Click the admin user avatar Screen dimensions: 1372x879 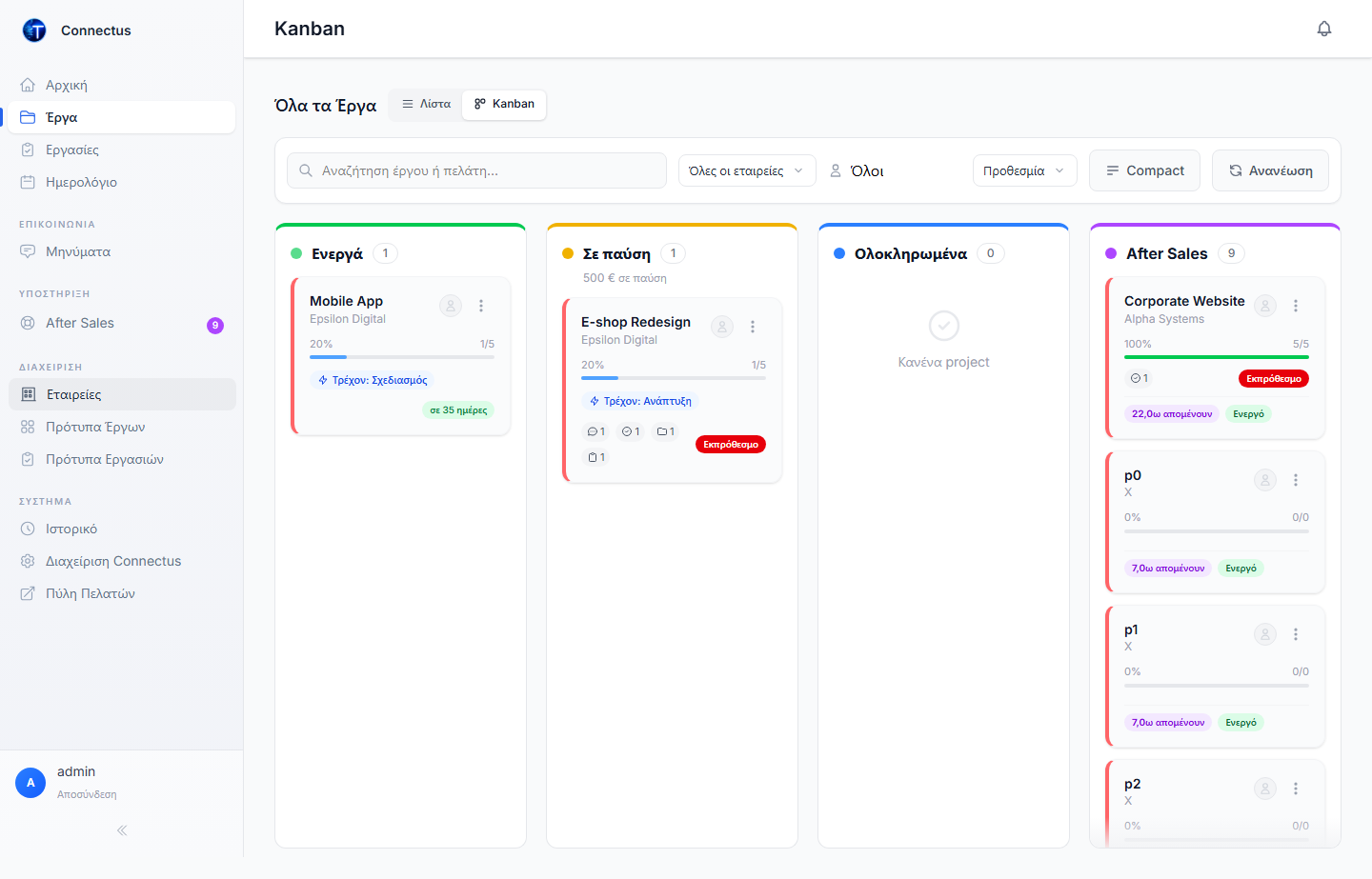tap(30, 783)
